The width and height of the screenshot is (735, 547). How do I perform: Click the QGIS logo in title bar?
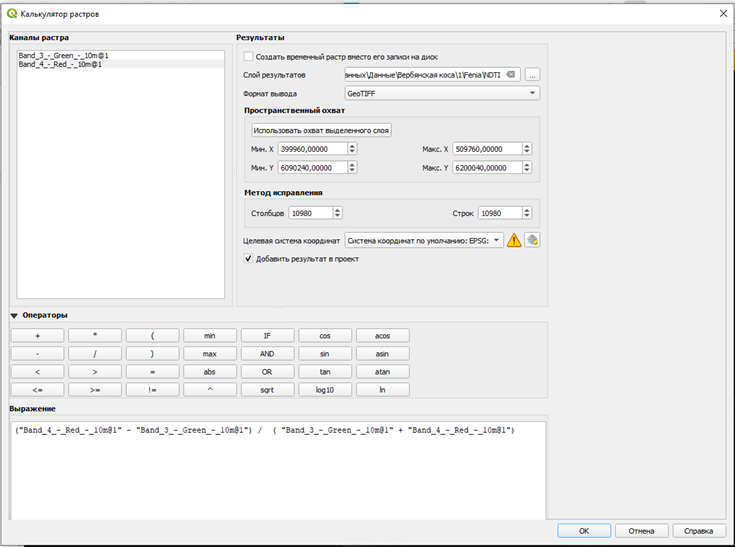12,14
